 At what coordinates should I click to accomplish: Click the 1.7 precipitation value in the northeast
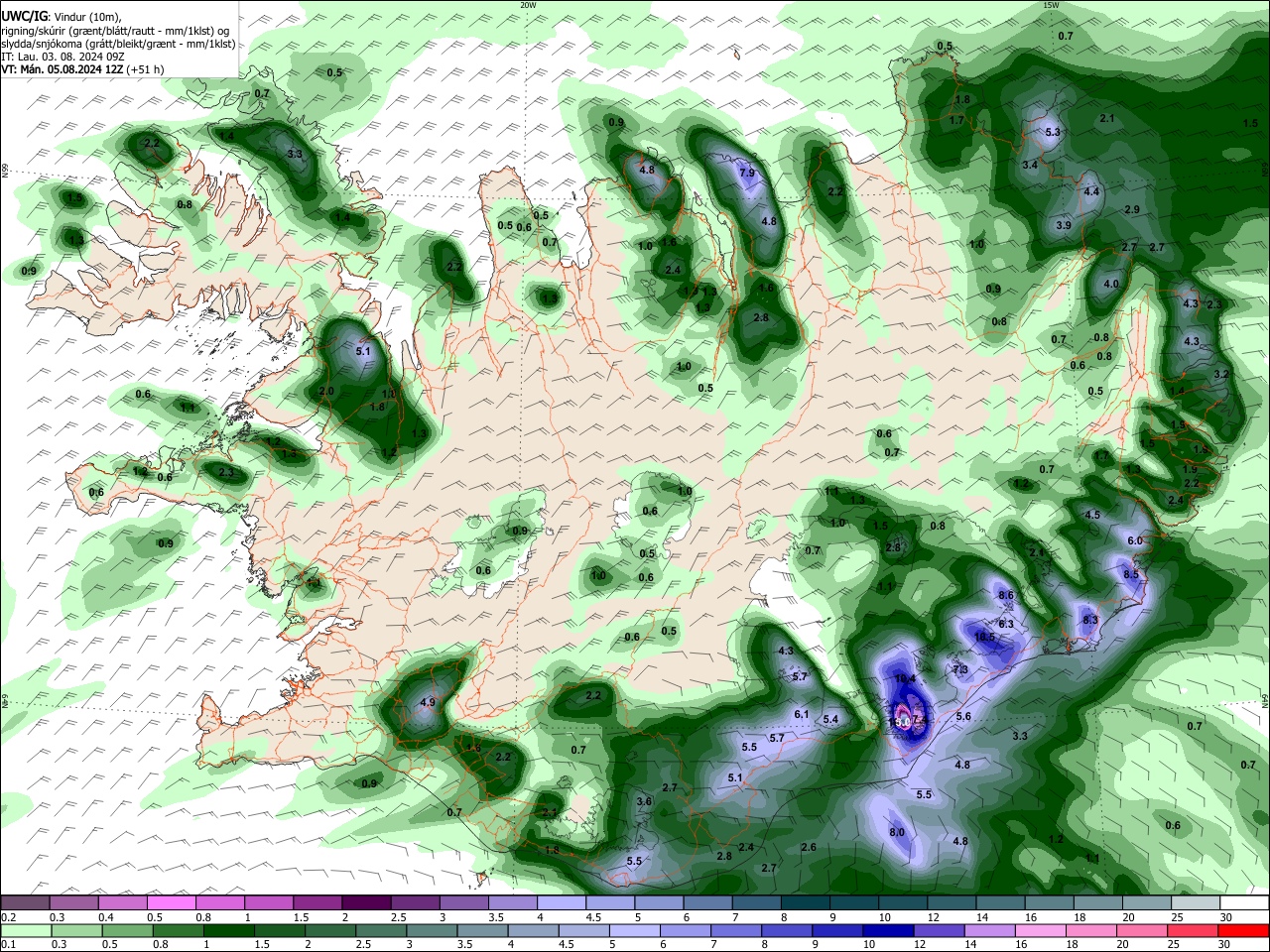[956, 121]
